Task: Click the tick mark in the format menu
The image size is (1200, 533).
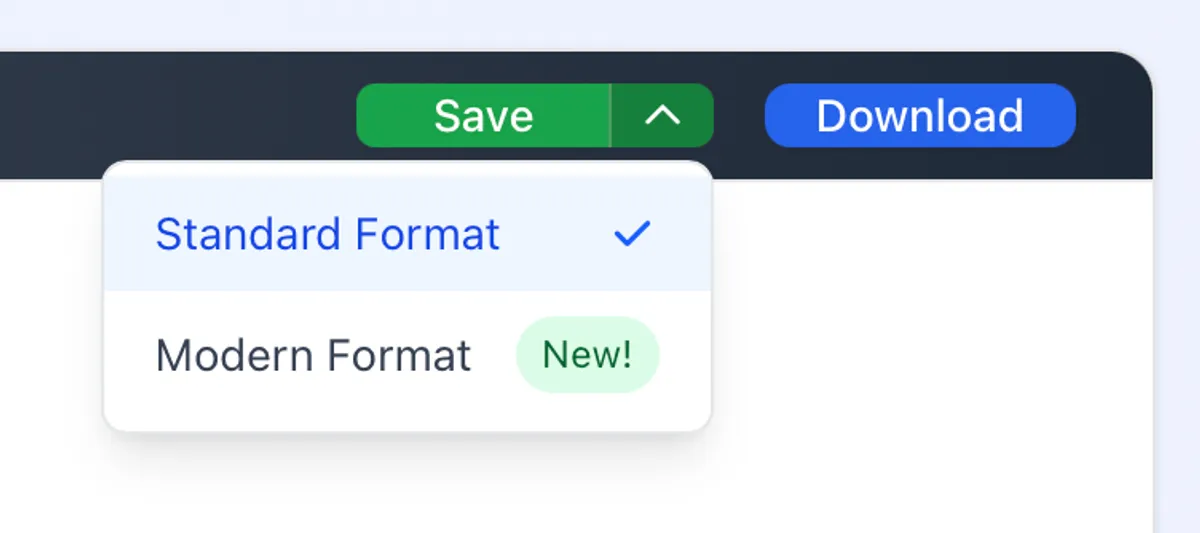Action: click(x=632, y=235)
